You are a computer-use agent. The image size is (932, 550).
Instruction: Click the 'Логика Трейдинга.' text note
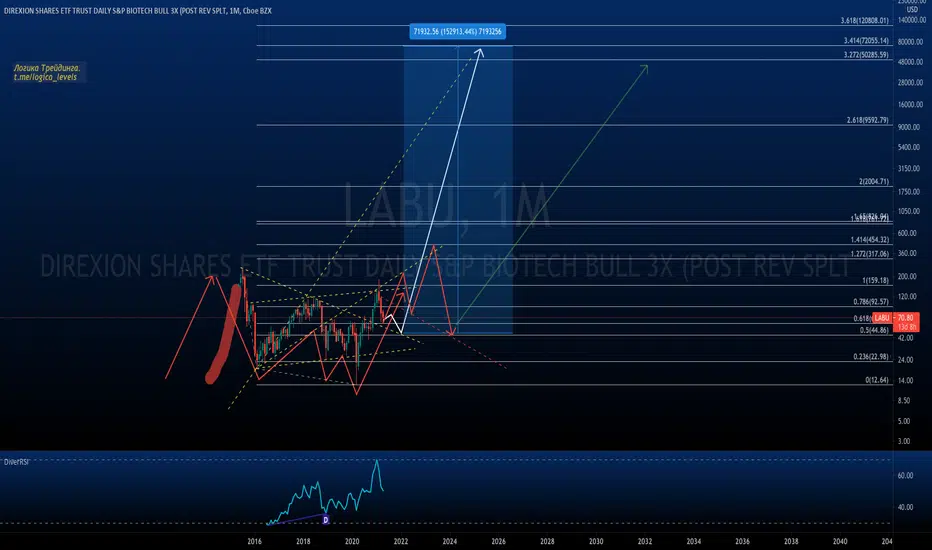tap(47, 68)
